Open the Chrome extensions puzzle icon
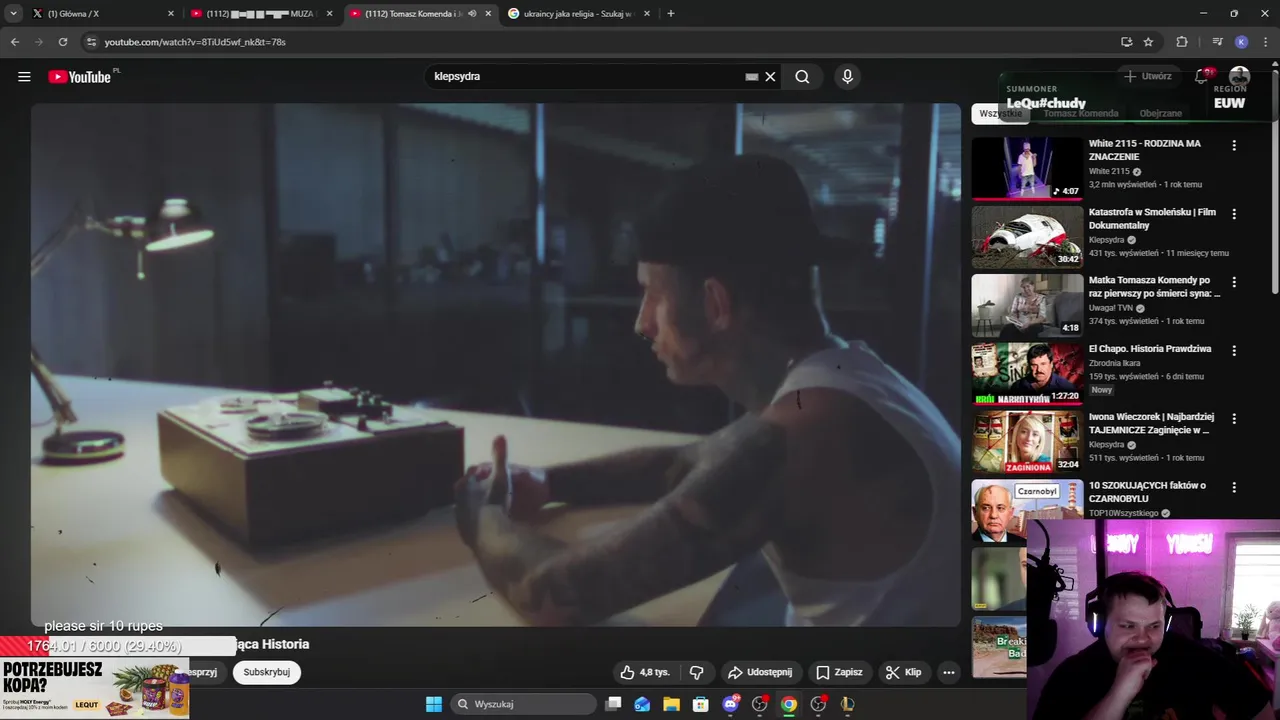 pyautogui.click(x=1182, y=42)
